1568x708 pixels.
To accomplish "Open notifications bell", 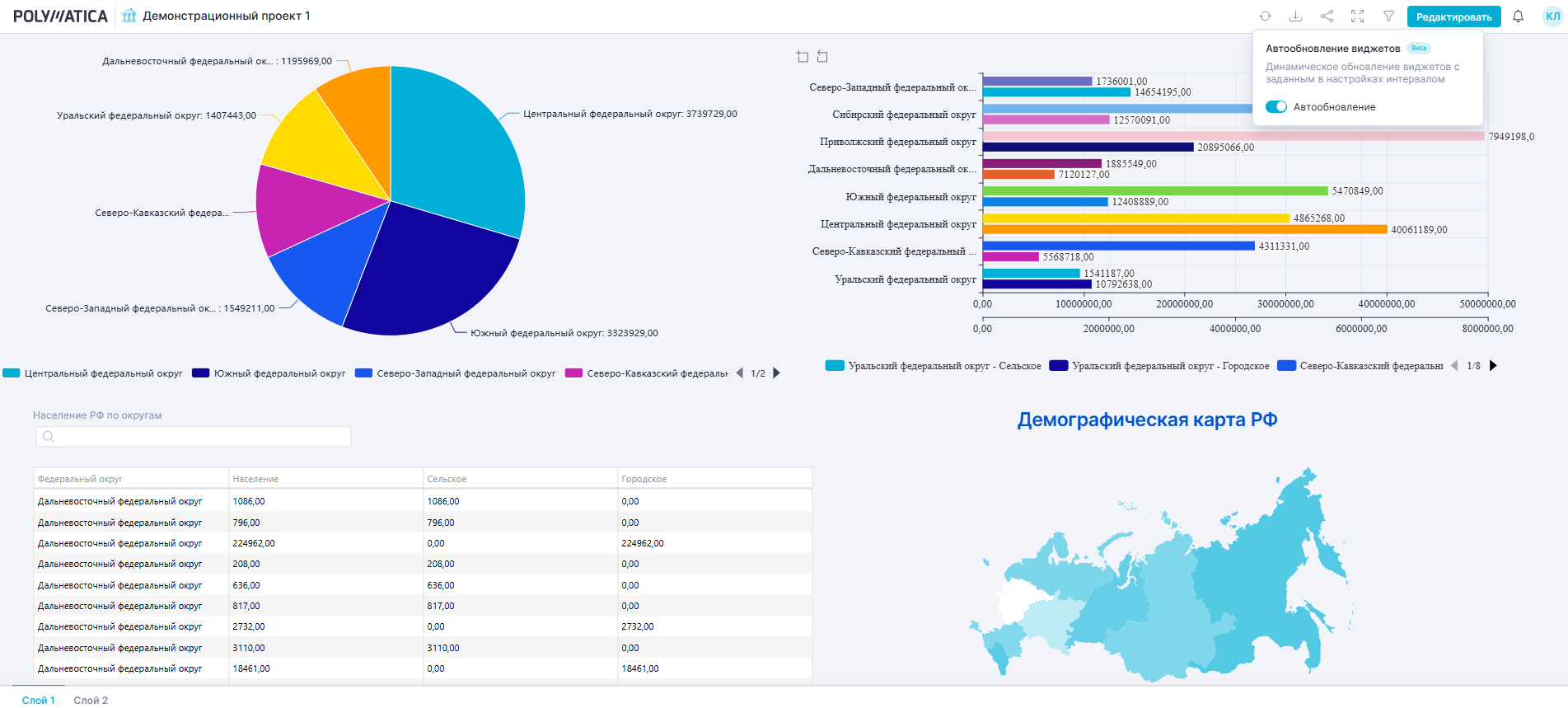I will coord(1518,16).
